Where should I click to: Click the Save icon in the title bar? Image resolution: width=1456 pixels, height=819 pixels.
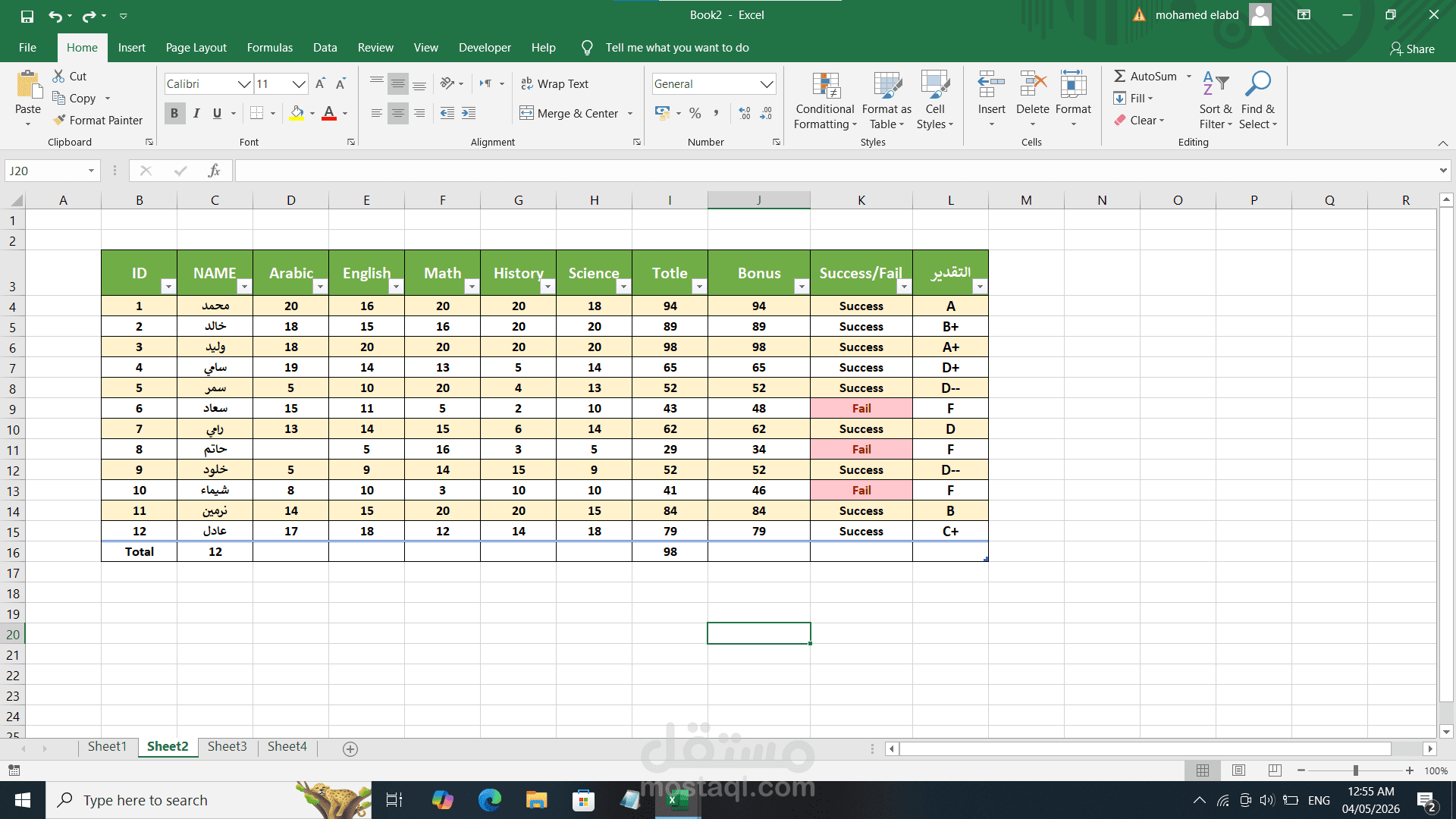(27, 15)
